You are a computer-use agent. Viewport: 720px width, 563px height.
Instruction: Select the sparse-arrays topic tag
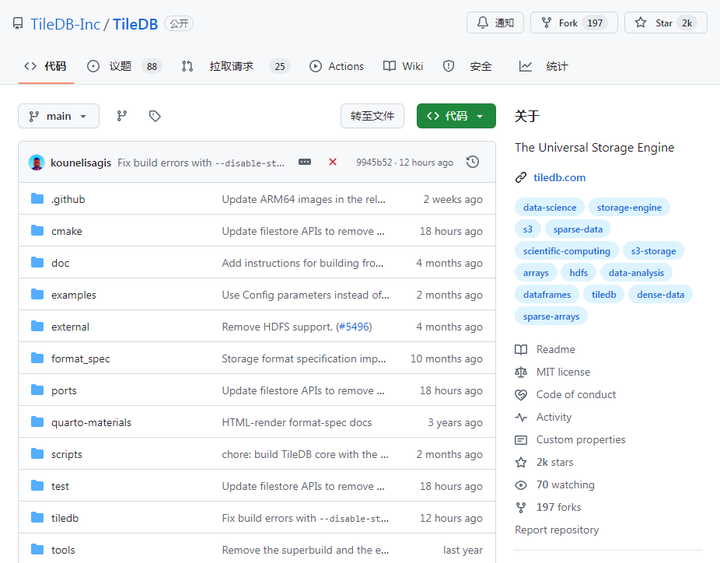pyautogui.click(x=551, y=316)
